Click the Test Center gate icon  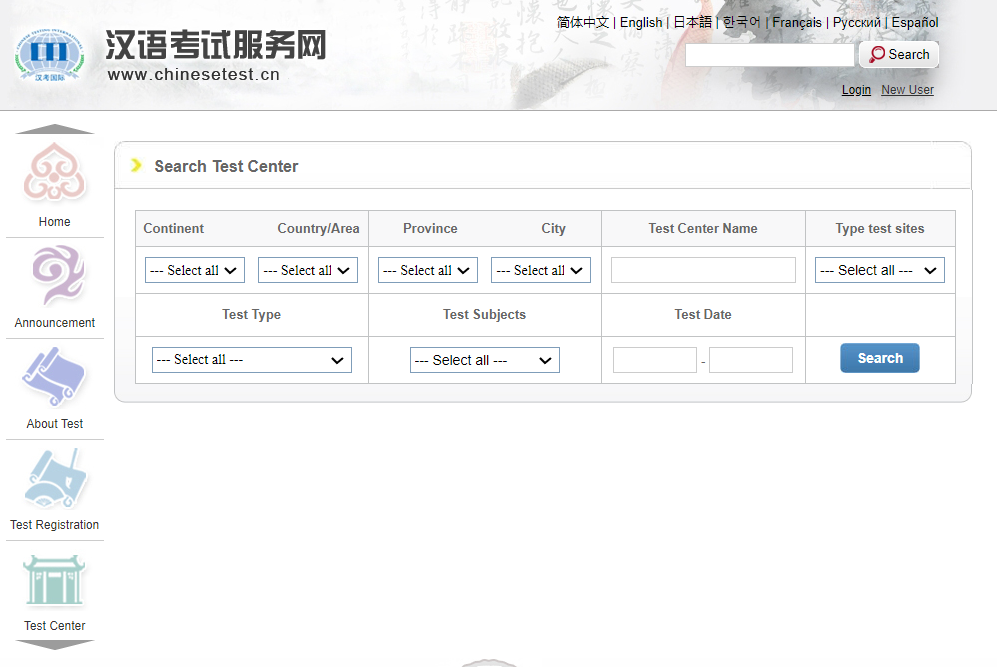pos(55,580)
